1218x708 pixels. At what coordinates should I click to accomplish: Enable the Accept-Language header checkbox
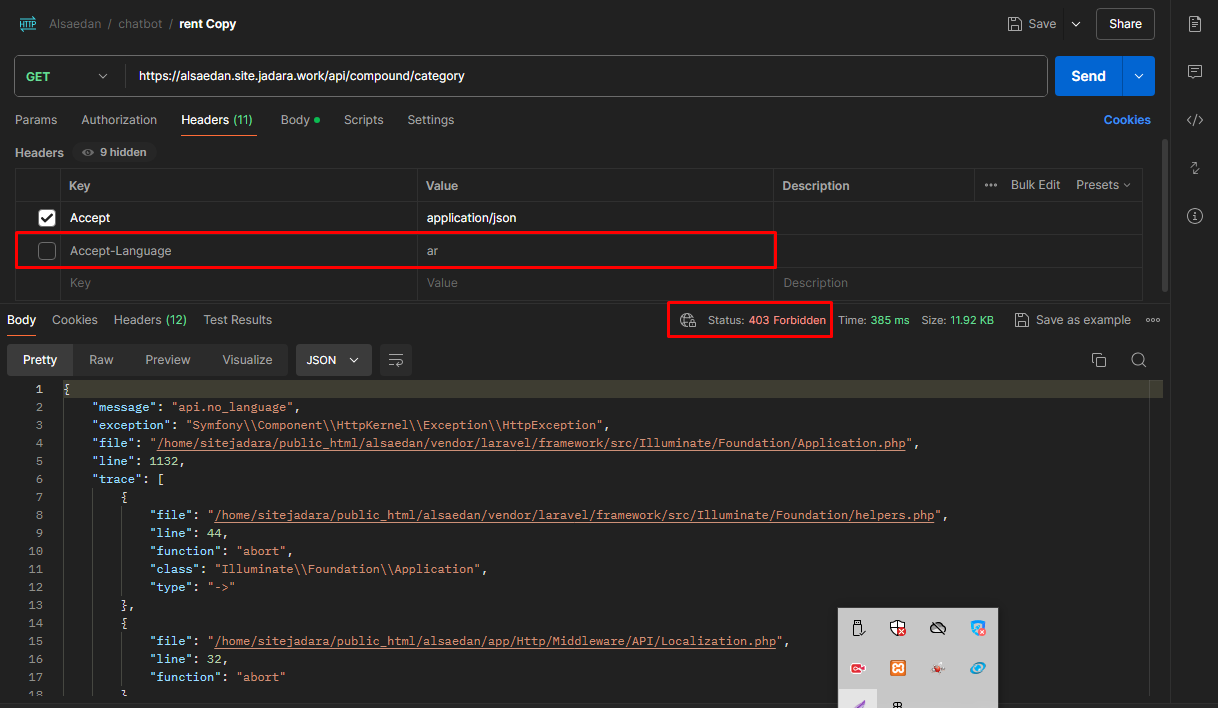point(47,251)
